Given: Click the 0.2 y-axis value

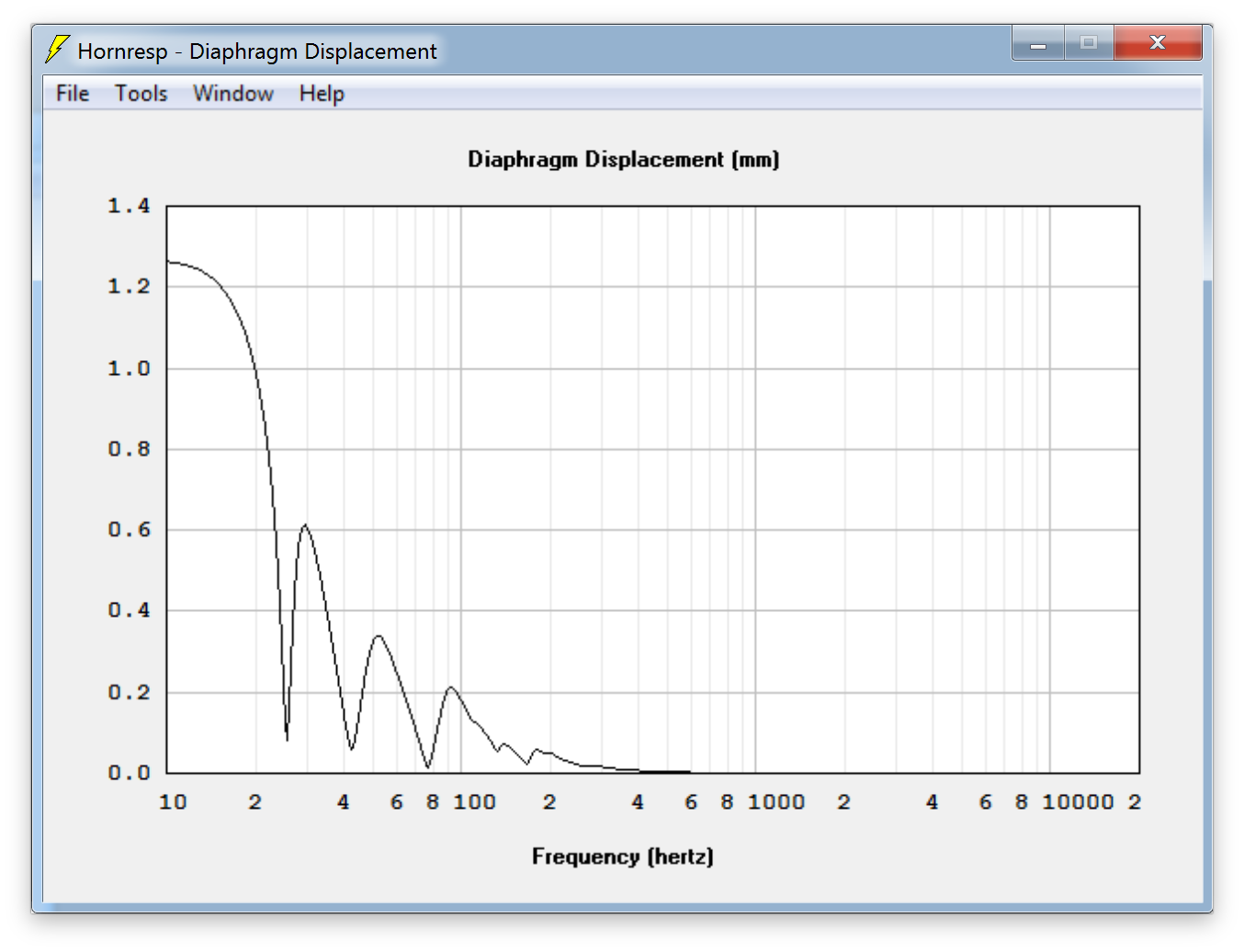Looking at the screenshot, I should coord(129,692).
